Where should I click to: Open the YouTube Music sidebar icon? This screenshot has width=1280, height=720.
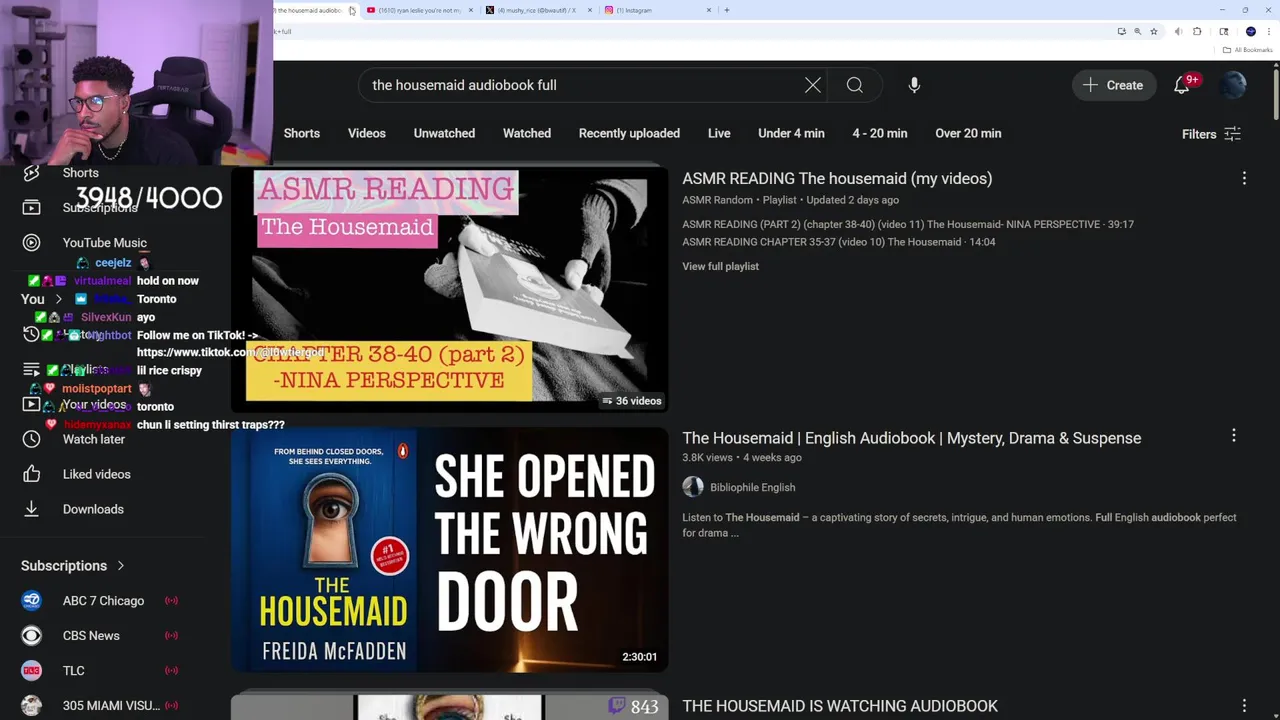pyautogui.click(x=31, y=242)
